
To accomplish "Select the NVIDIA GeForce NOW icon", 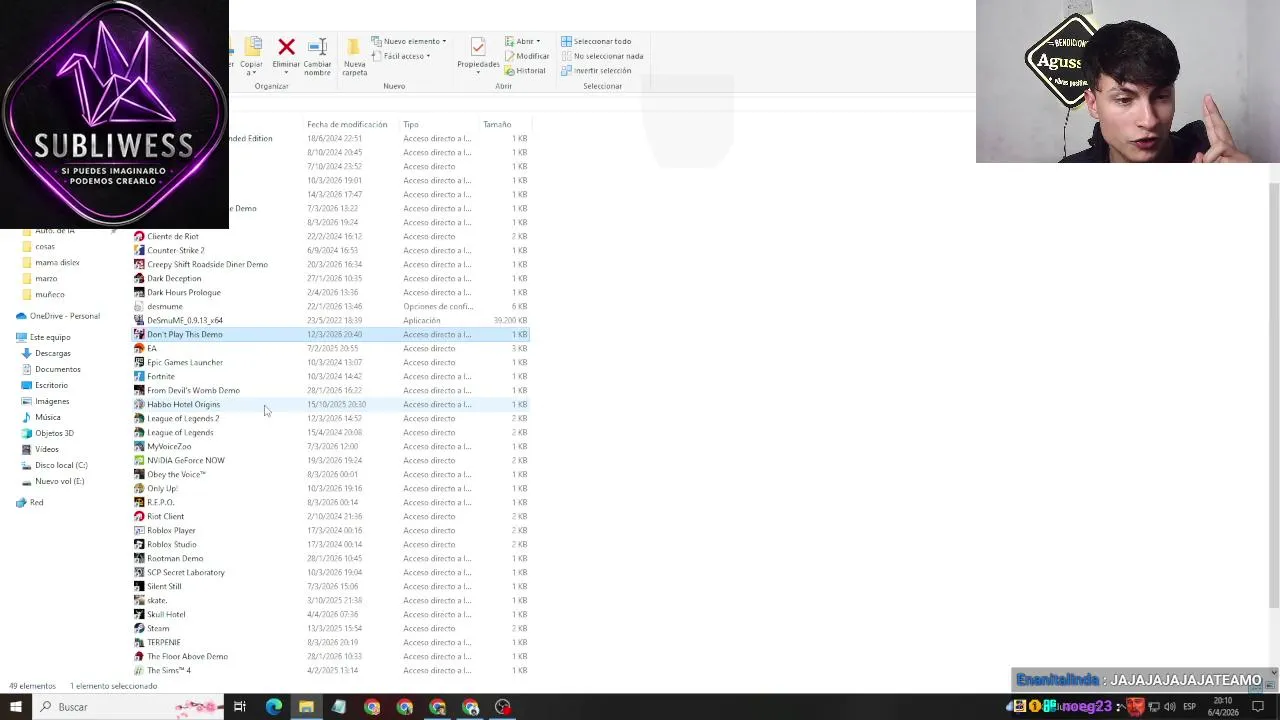I will [x=139, y=460].
